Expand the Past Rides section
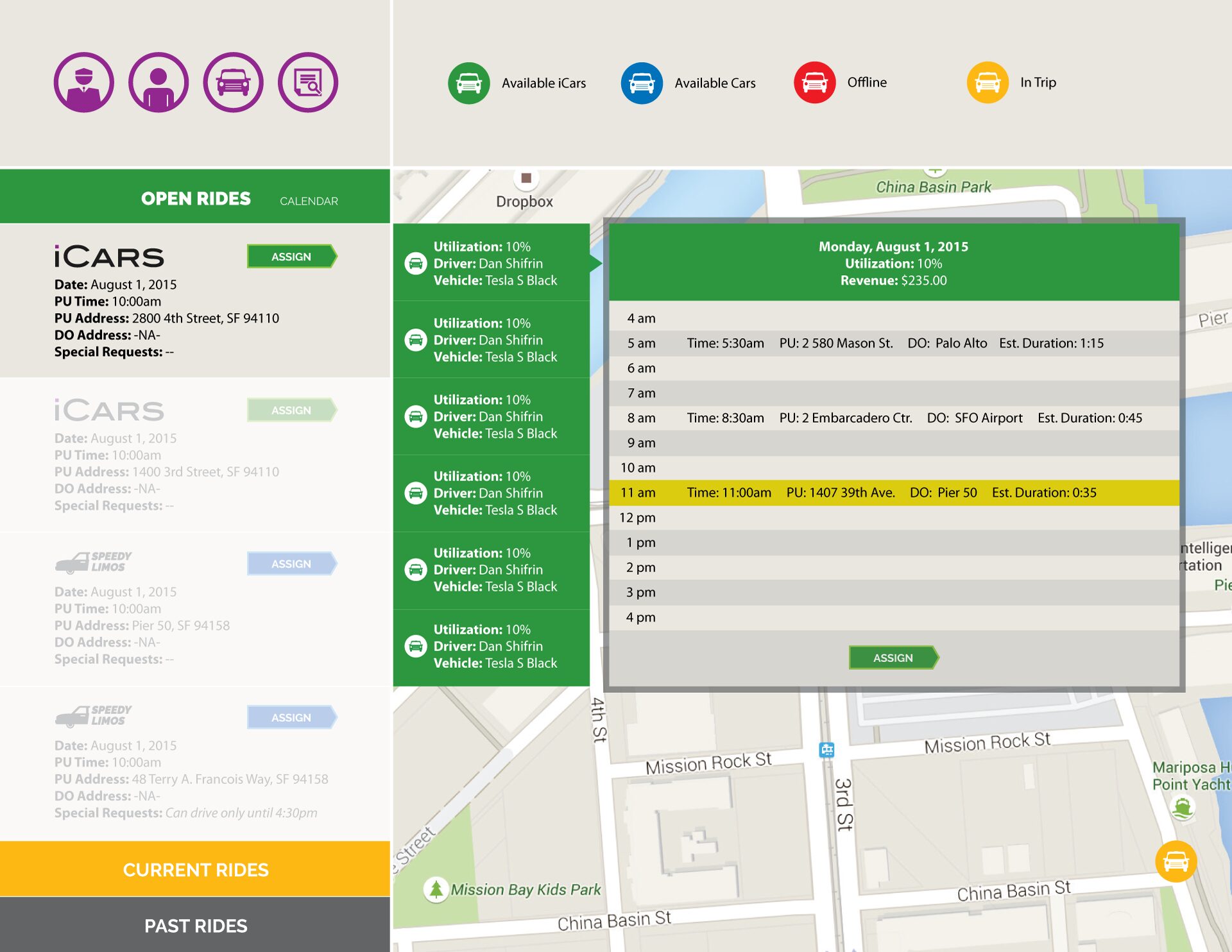This screenshot has width=1232, height=952. [x=195, y=925]
